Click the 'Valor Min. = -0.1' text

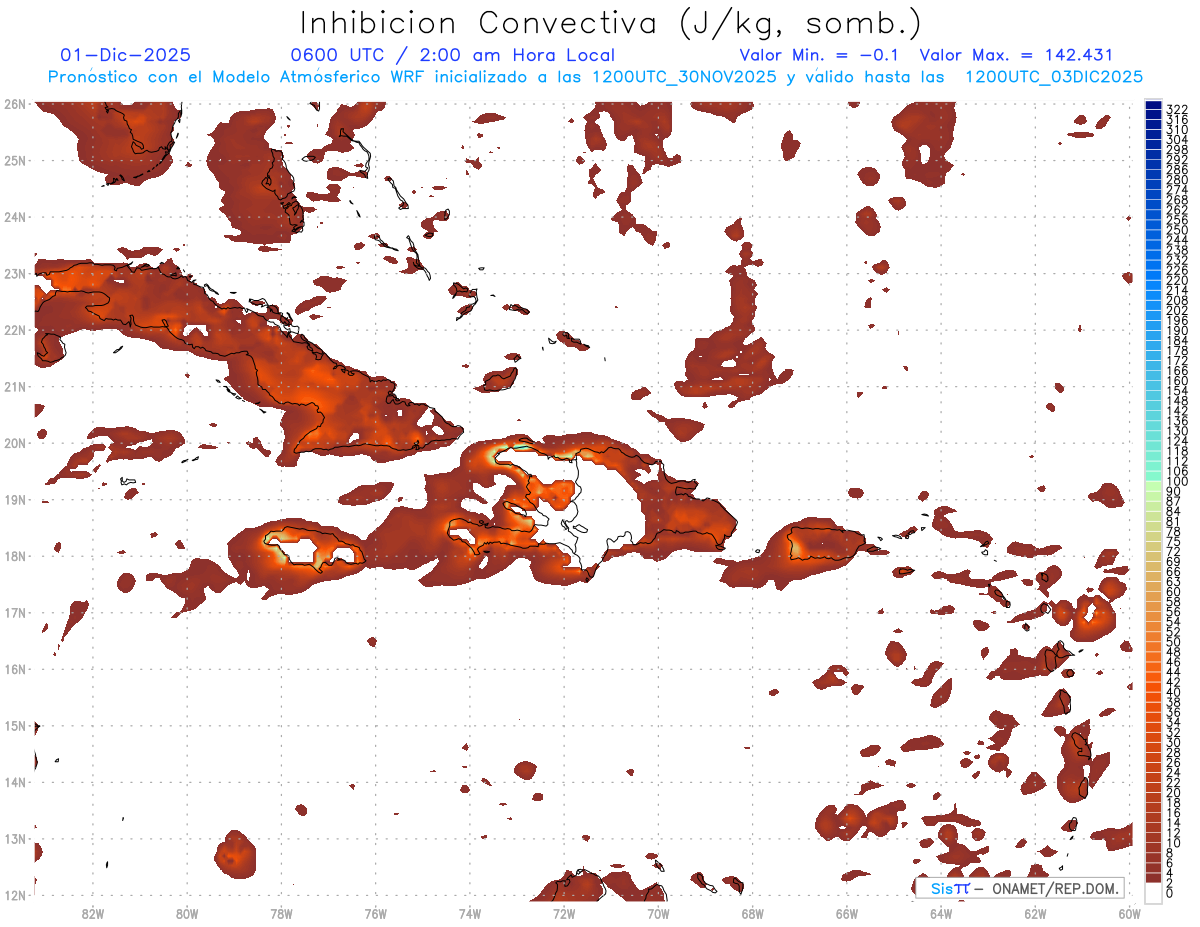click(820, 55)
